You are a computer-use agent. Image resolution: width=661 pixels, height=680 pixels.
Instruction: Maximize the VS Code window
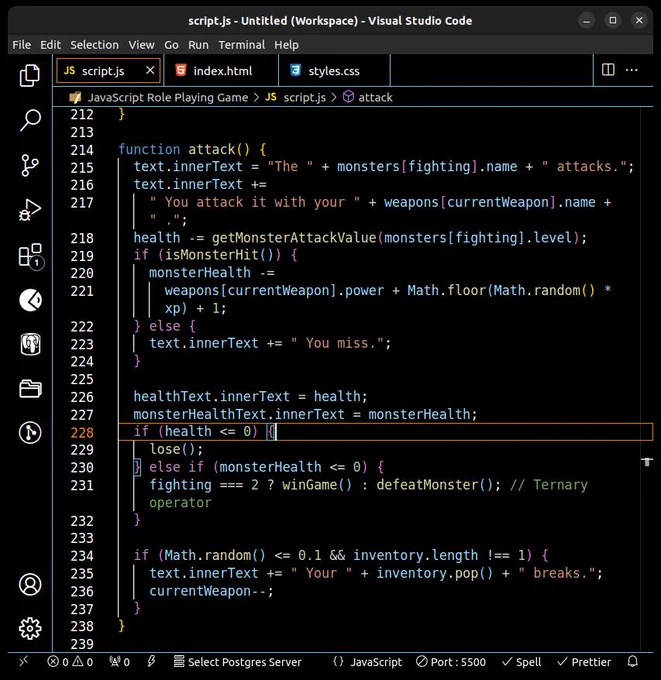tap(613, 20)
